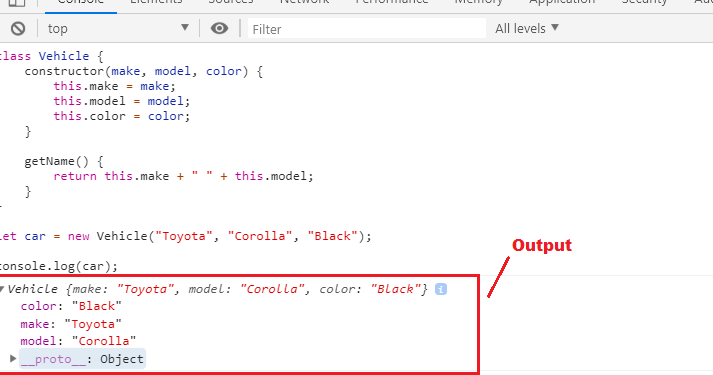Place cursor on the console.log(car); line
The width and height of the screenshot is (713, 375).
pos(59,266)
